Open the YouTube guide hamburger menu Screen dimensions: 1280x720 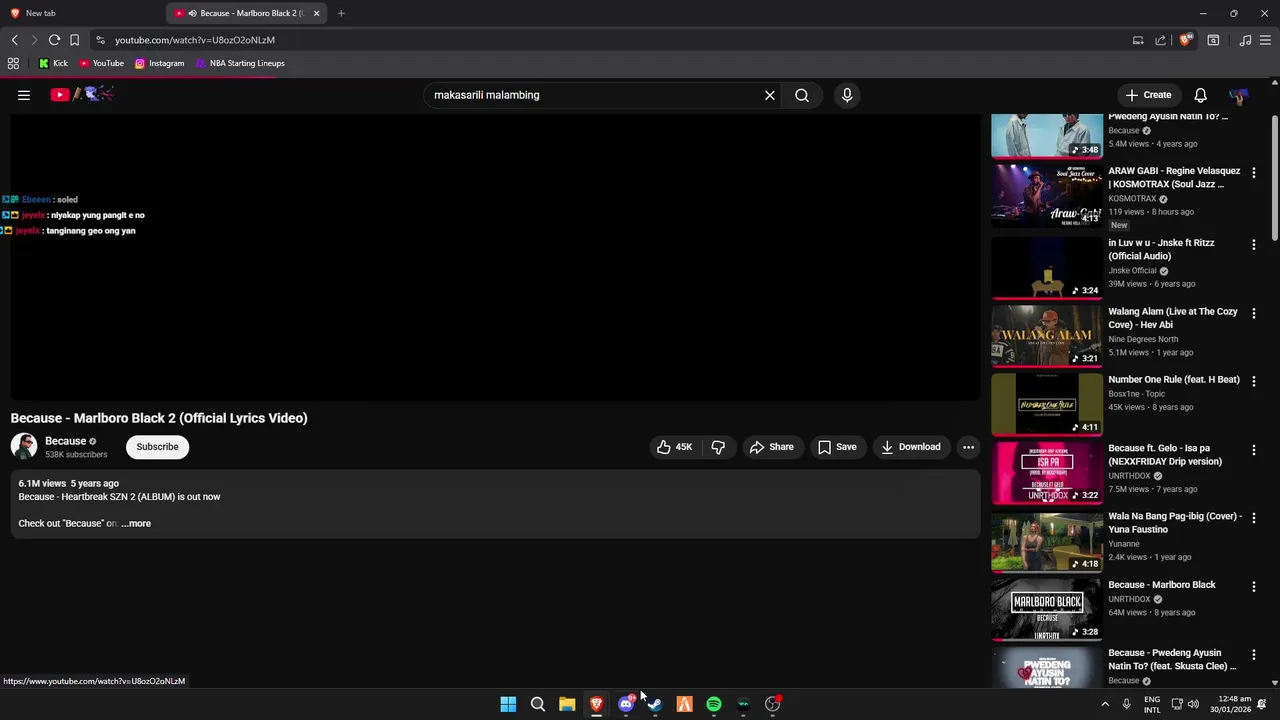[x=24, y=95]
